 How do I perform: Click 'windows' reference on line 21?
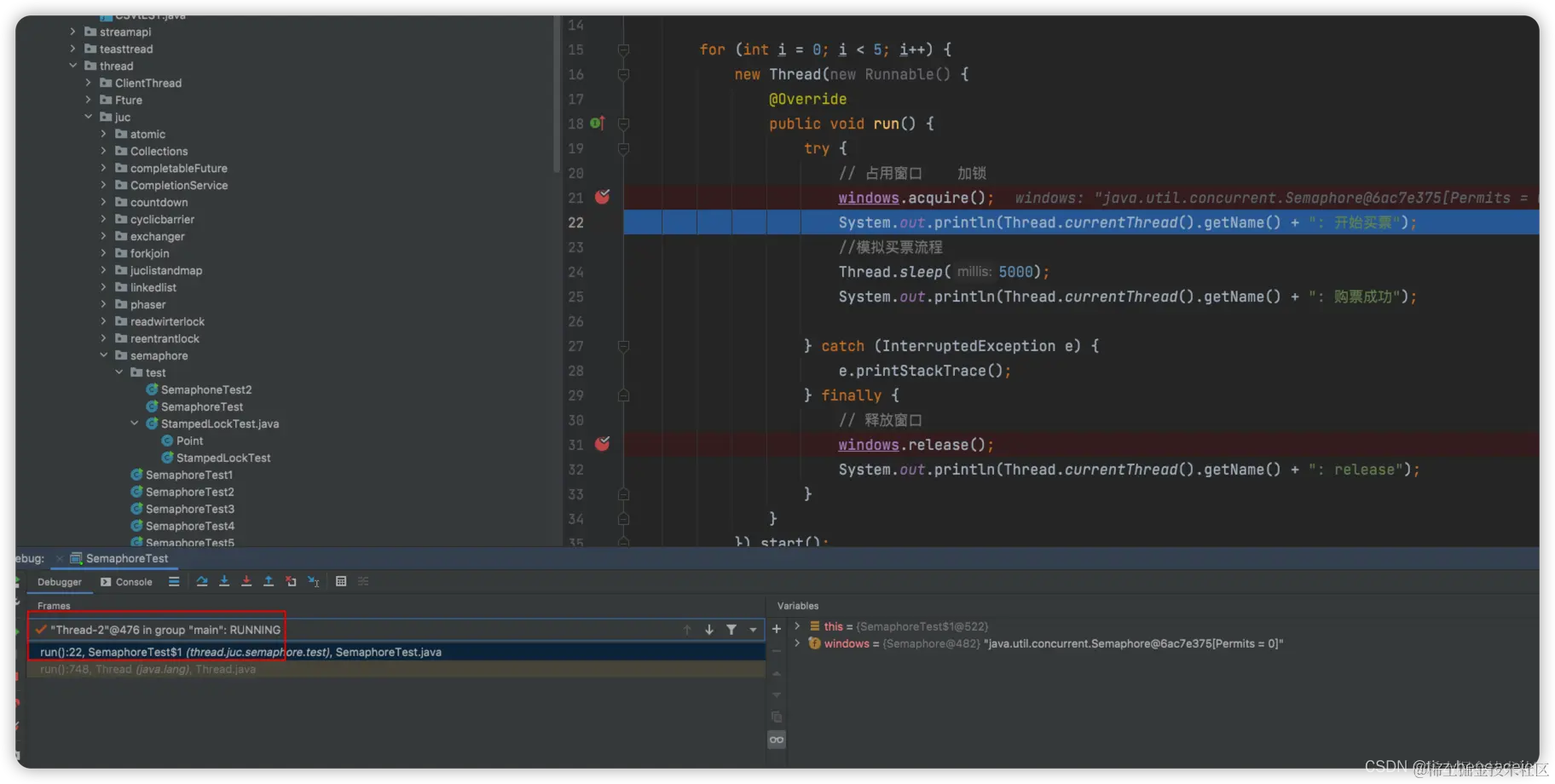(869, 198)
